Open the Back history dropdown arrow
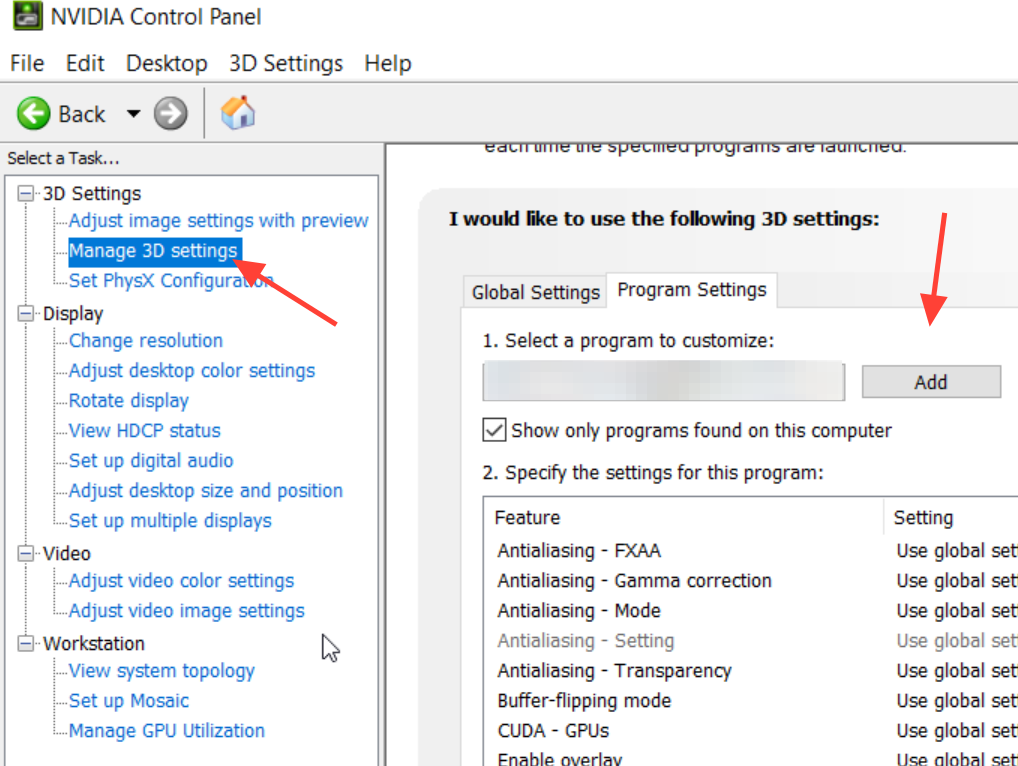 (x=133, y=114)
